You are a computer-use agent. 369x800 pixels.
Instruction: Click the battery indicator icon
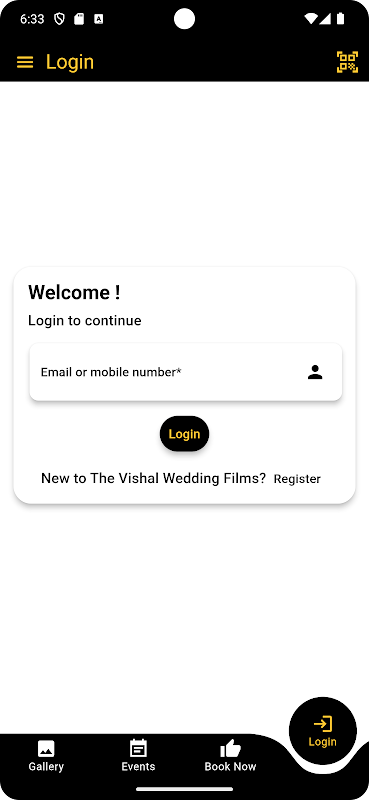pyautogui.click(x=340, y=19)
